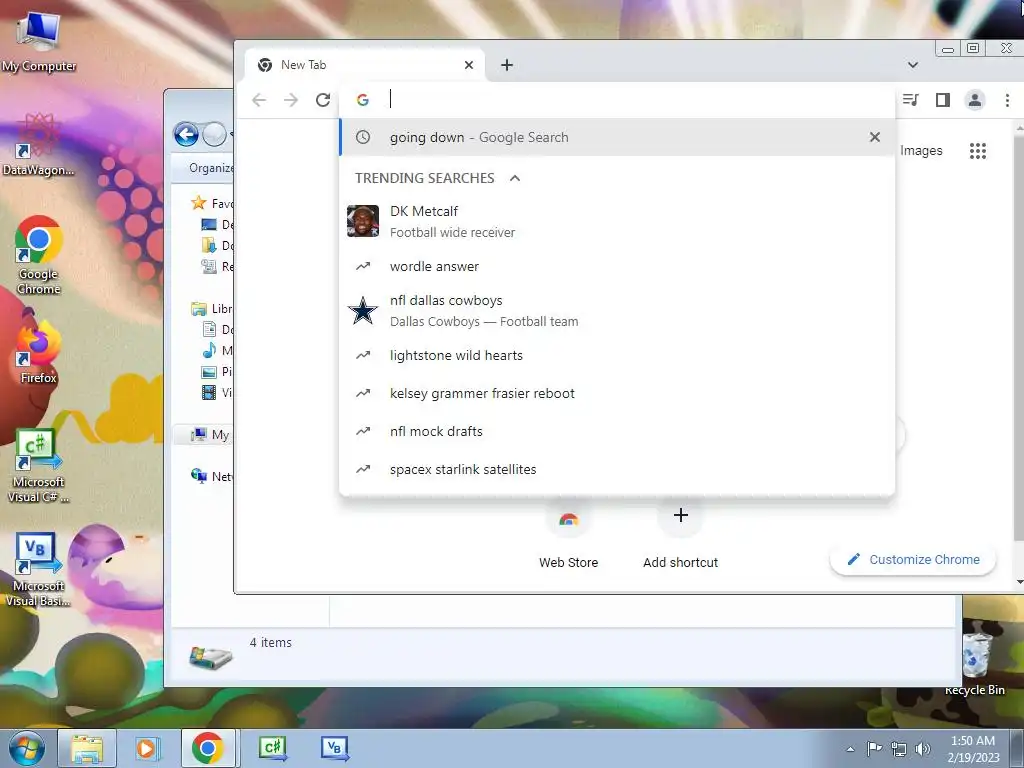Select 'lightstone wild hearts' suggestion
Screen dimensions: 1024x768
tap(616, 355)
